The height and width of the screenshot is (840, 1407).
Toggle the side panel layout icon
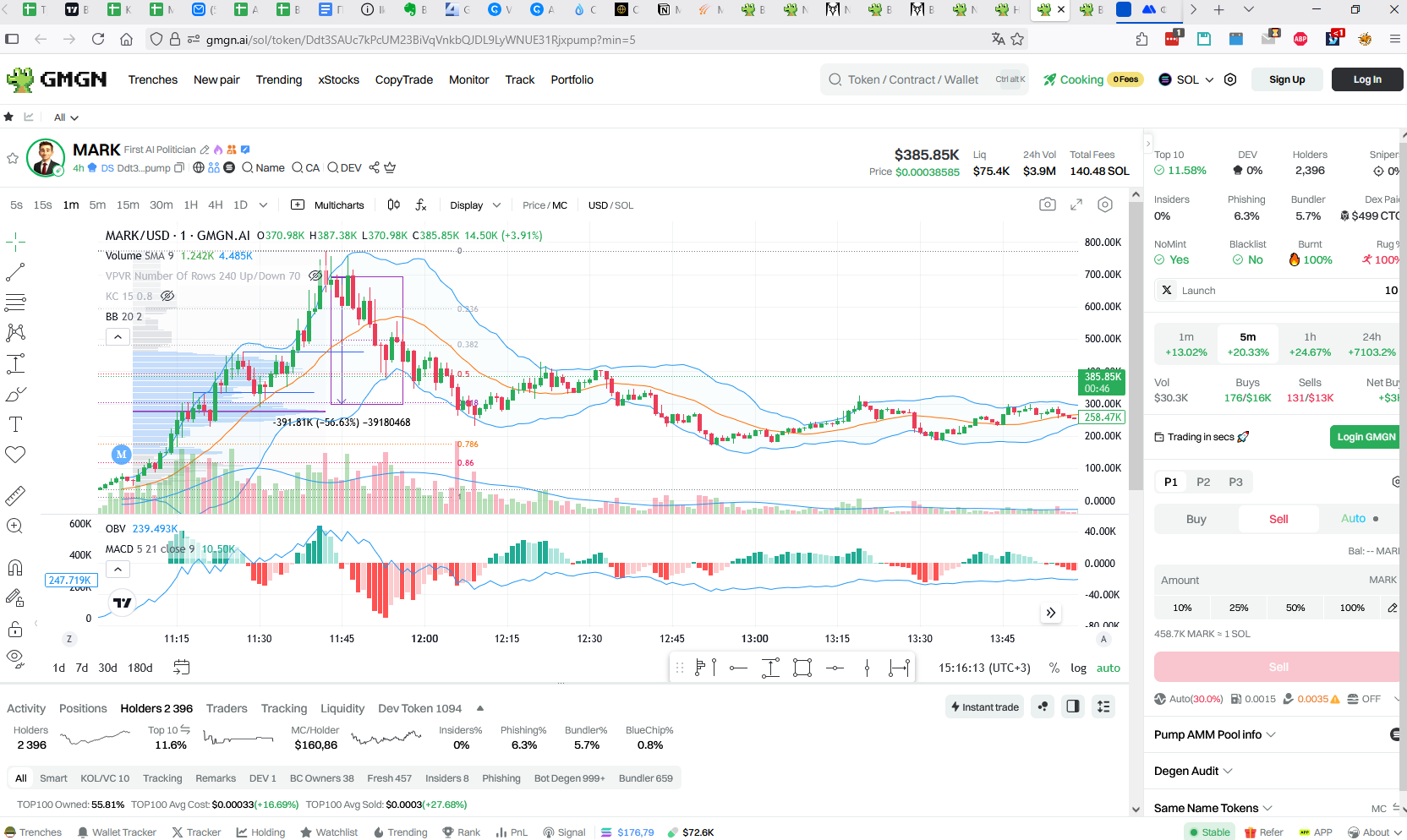pos(1073,706)
